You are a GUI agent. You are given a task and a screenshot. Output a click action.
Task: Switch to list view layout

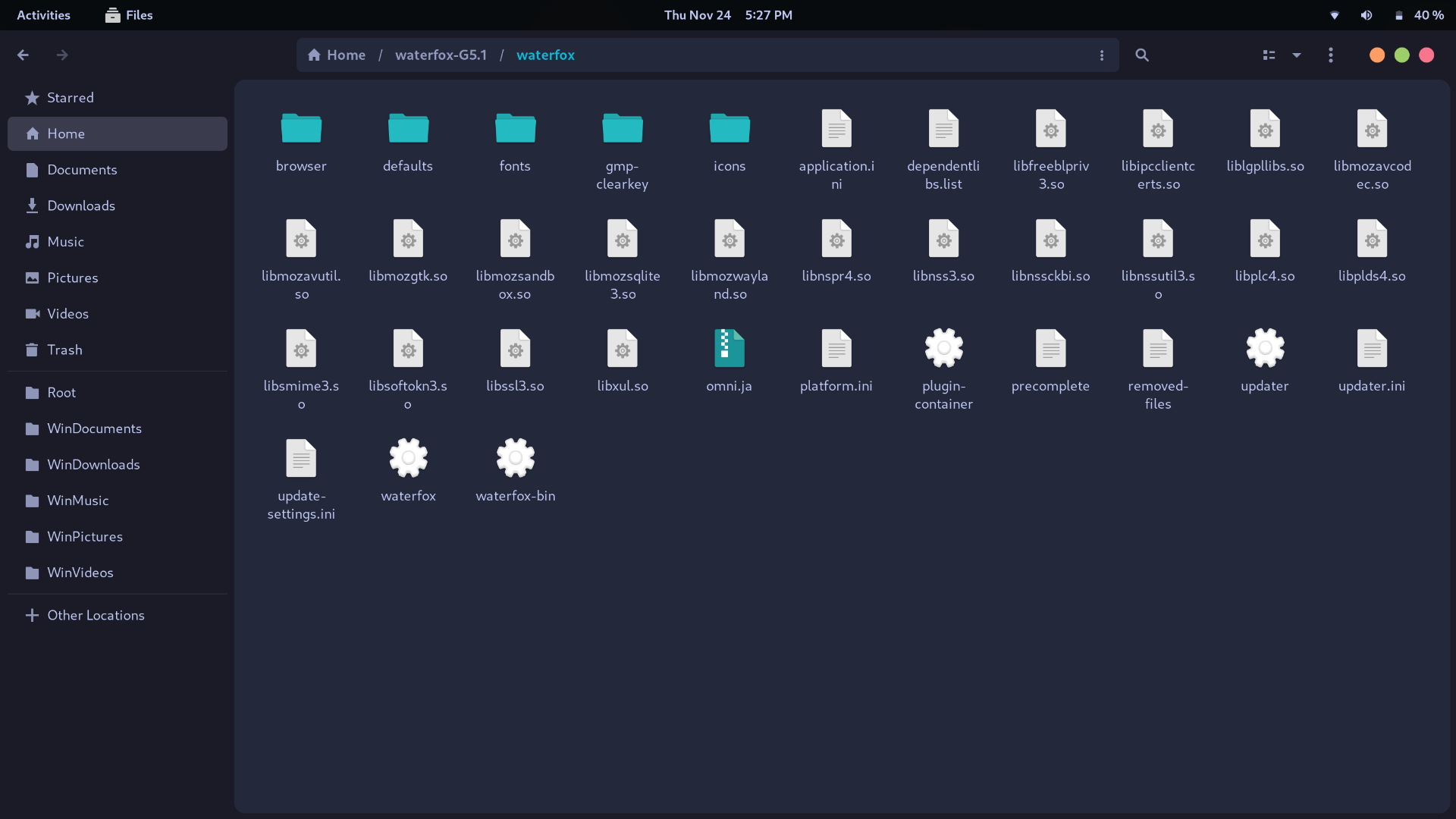[1269, 55]
